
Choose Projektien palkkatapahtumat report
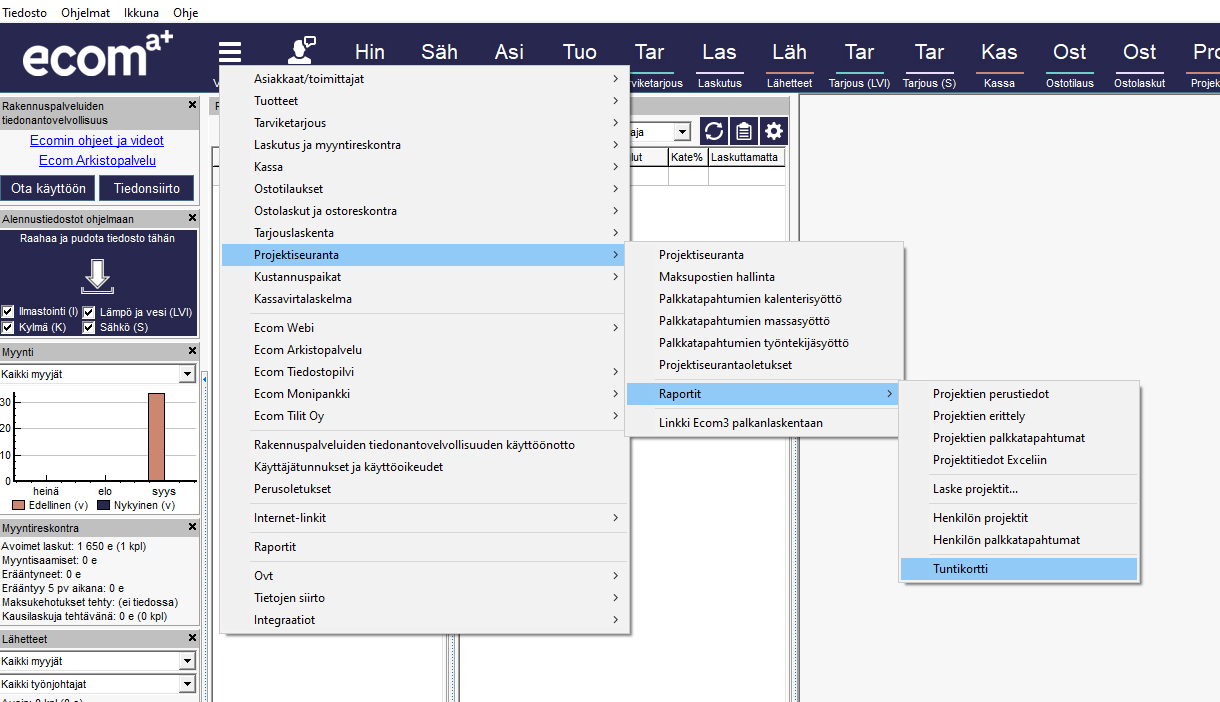1019,438
